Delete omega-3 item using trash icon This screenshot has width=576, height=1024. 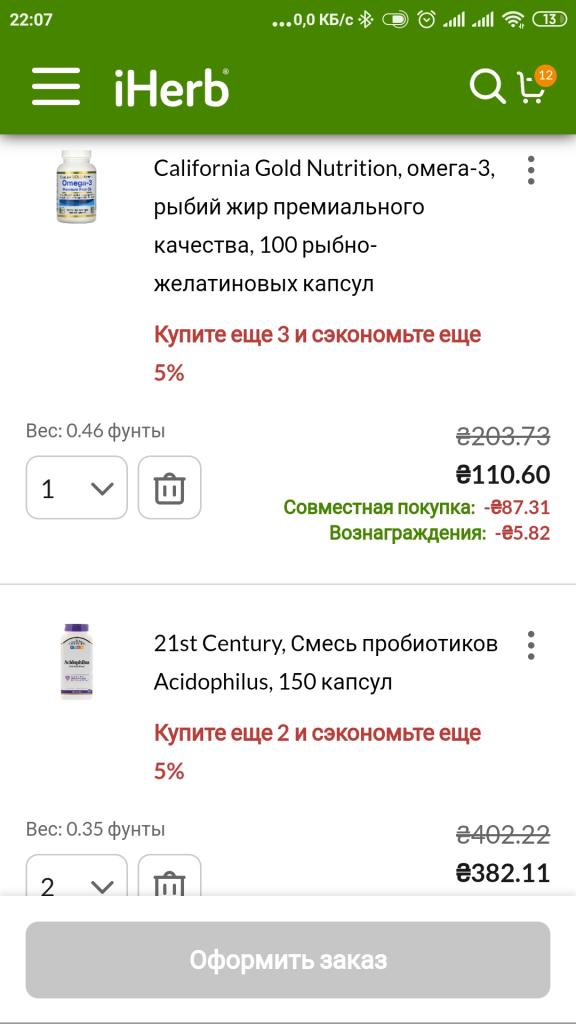tap(170, 488)
